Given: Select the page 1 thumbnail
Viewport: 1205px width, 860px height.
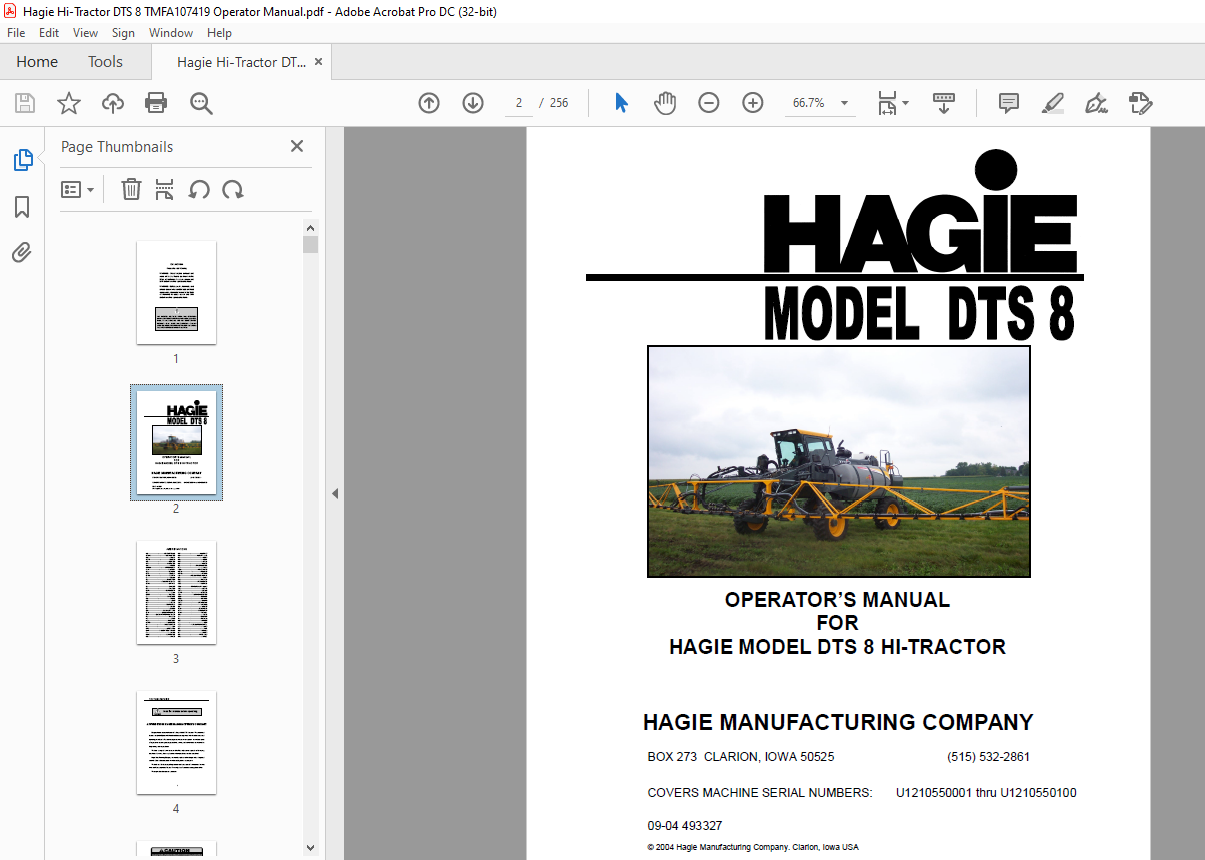Looking at the screenshot, I should pyautogui.click(x=176, y=292).
